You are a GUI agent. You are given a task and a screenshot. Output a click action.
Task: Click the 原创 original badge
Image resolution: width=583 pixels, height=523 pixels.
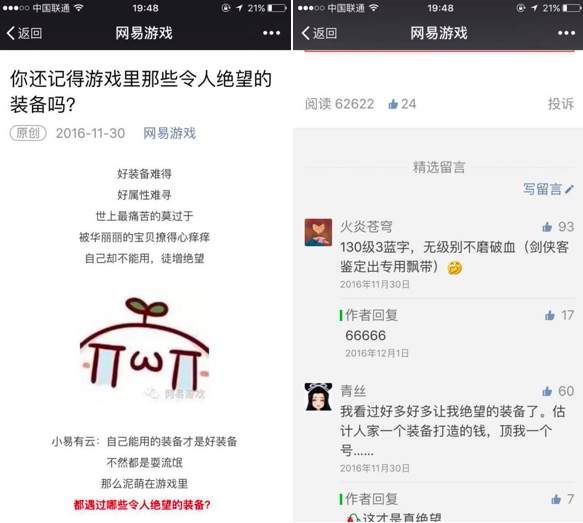click(x=28, y=133)
